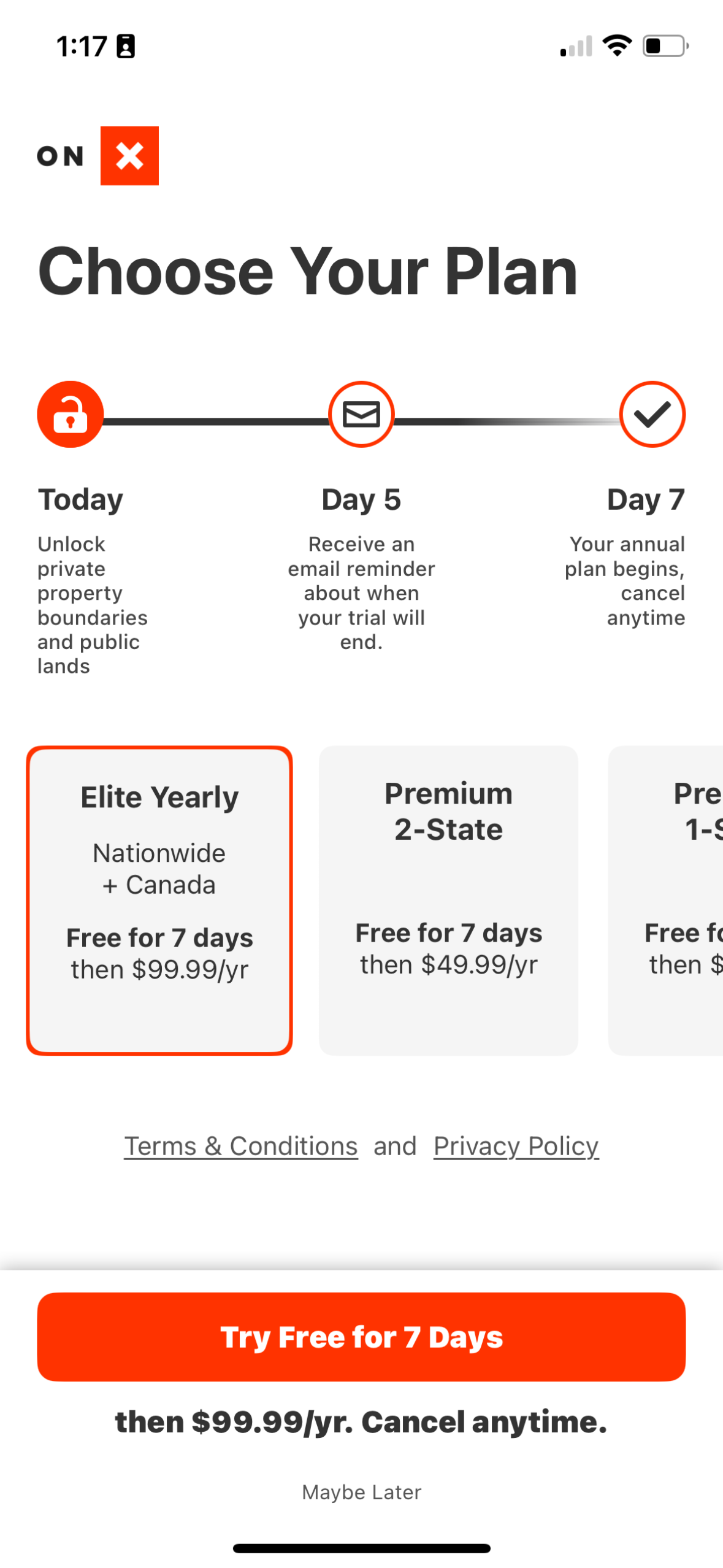Tap the 1:17 clock in status bar

coord(82,46)
